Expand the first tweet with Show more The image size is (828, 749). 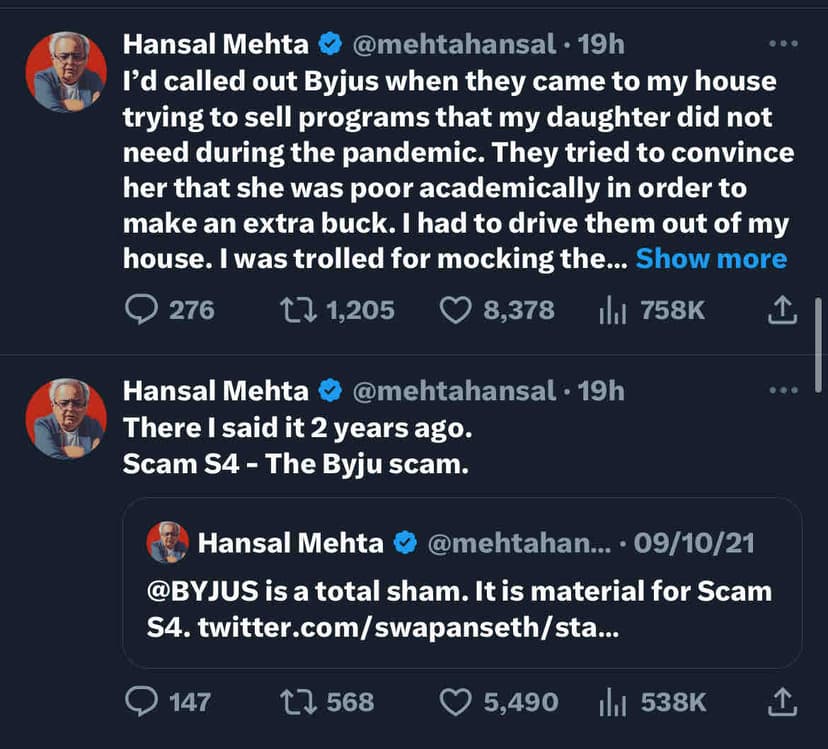711,259
